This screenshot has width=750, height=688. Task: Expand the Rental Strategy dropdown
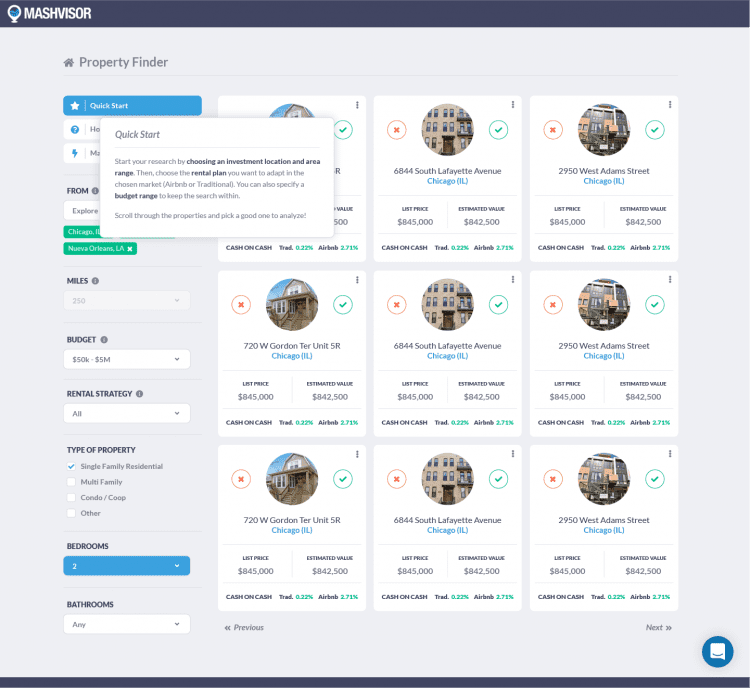pyautogui.click(x=126, y=413)
